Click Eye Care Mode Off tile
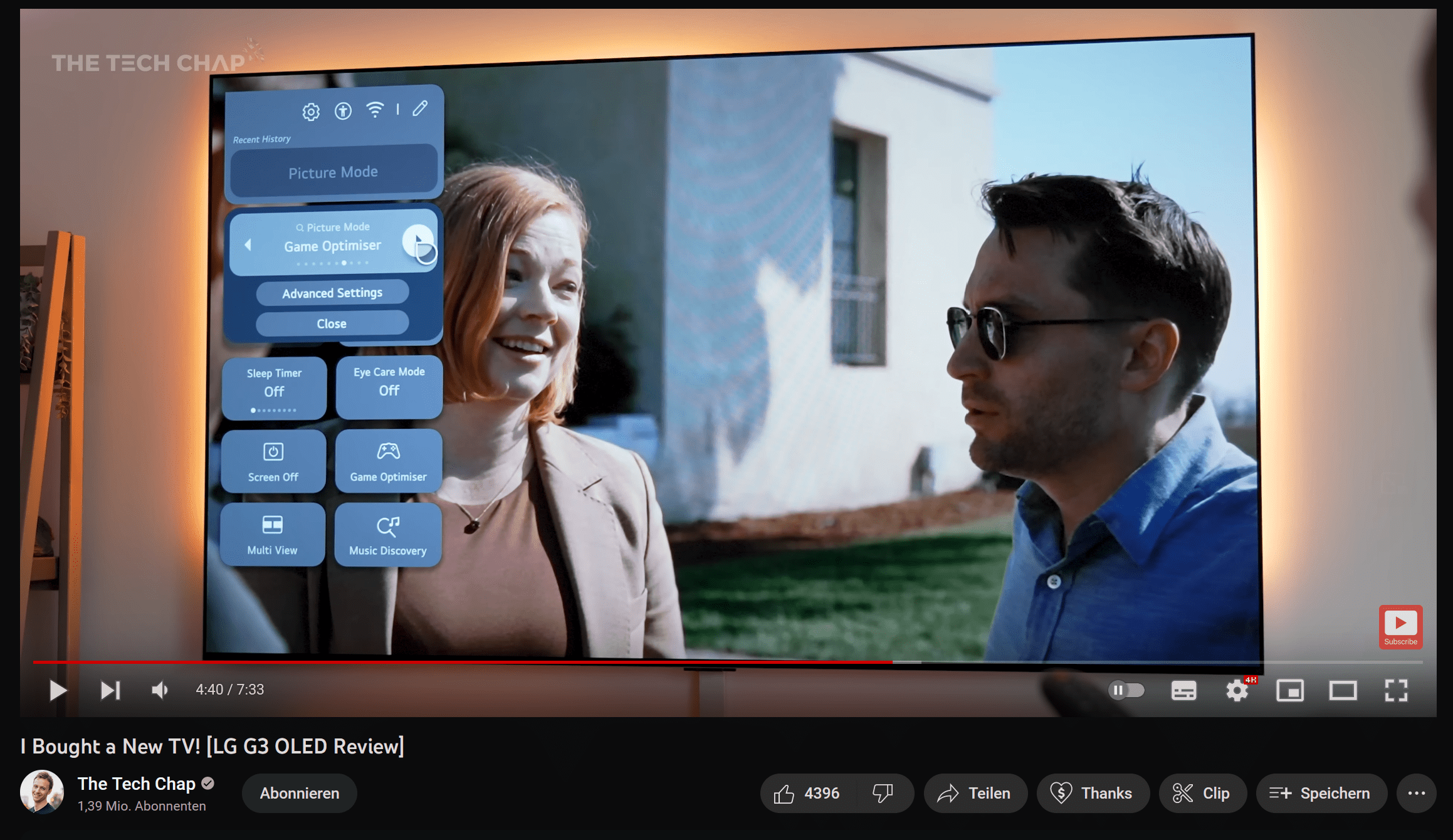Image resolution: width=1453 pixels, height=840 pixels. (x=389, y=387)
